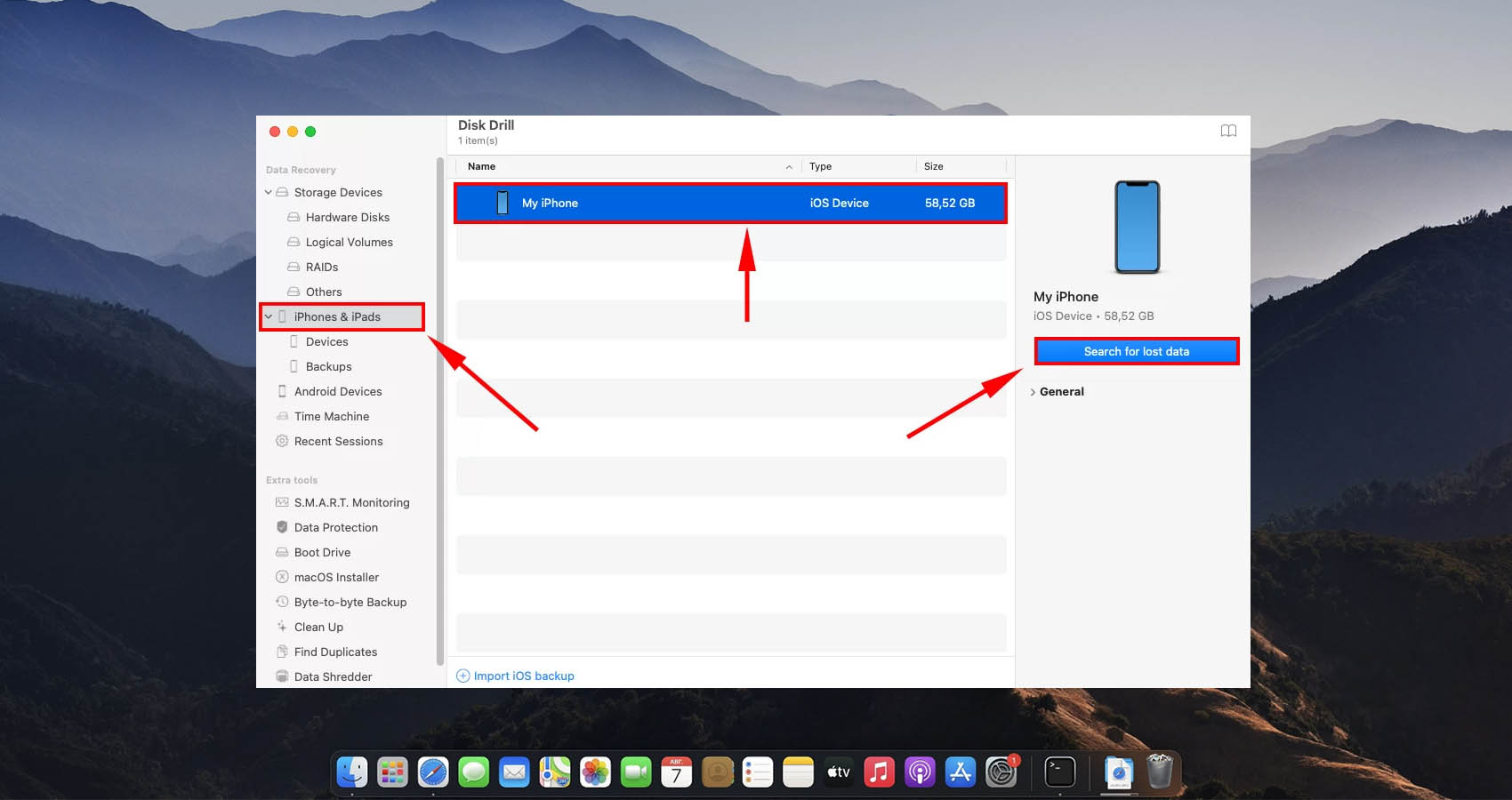Select the Clean Up tool

point(318,627)
